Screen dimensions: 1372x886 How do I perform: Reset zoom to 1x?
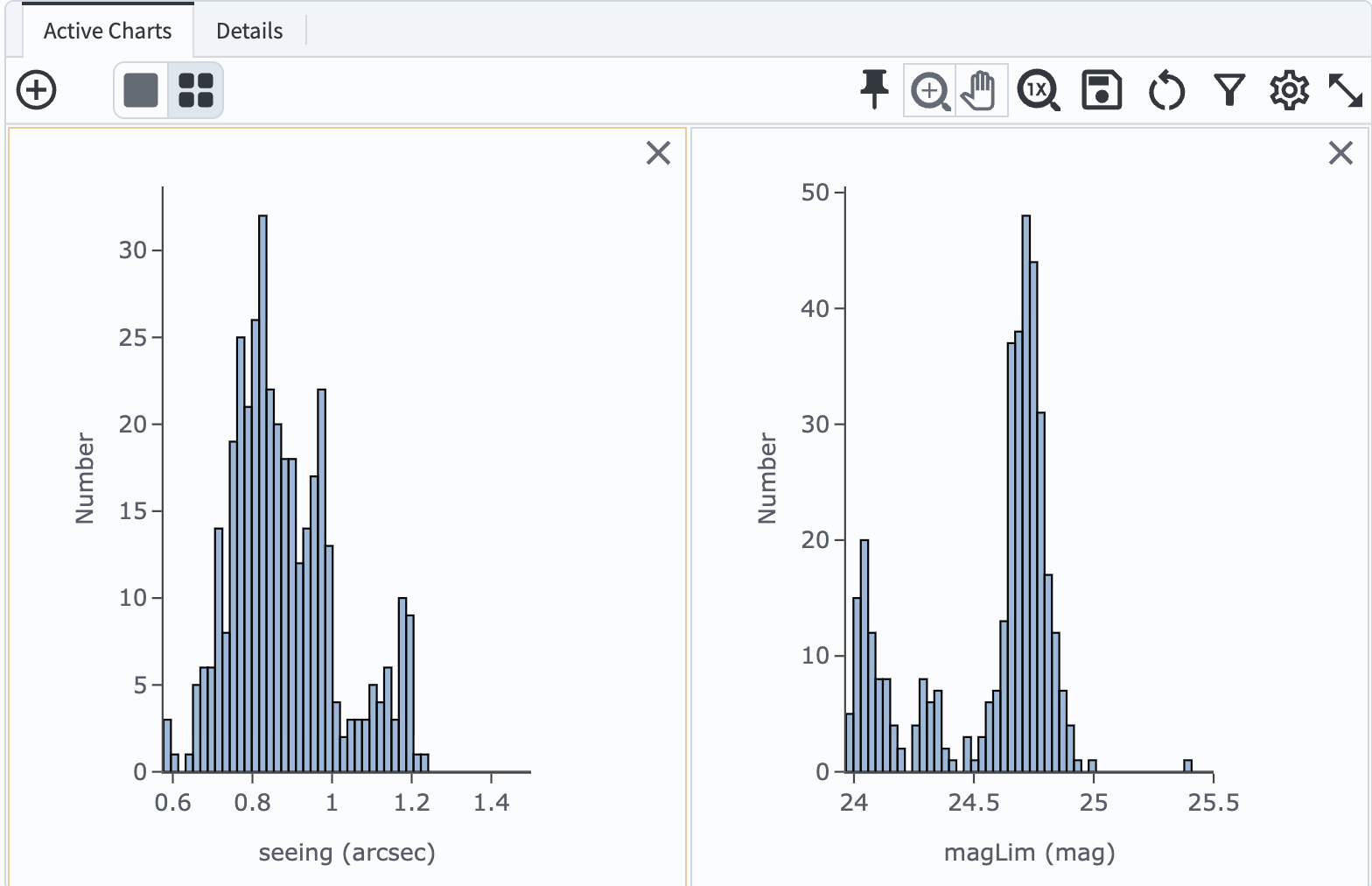[1038, 90]
